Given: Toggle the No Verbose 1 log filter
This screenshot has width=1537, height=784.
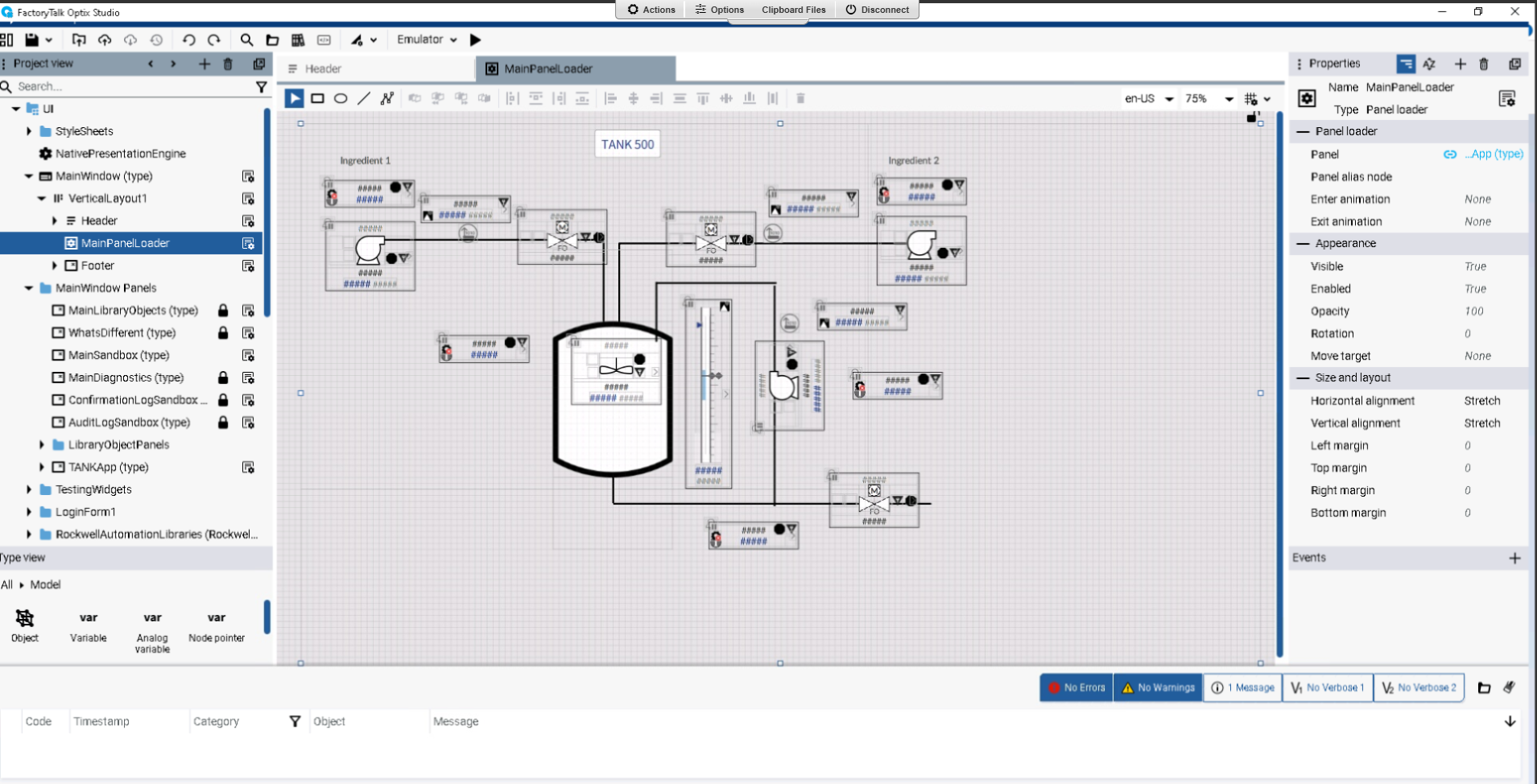Looking at the screenshot, I should [x=1328, y=687].
